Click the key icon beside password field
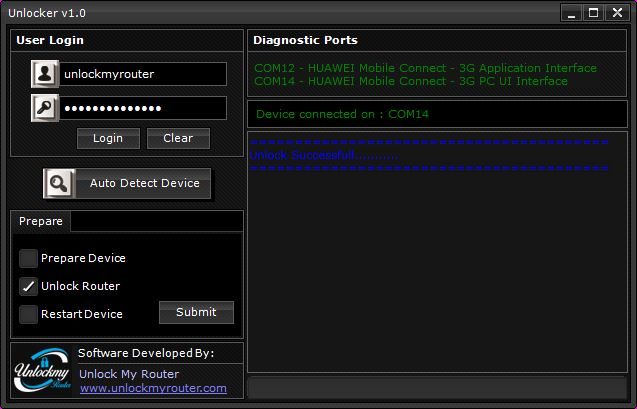The height and width of the screenshot is (409, 637). tap(45, 108)
